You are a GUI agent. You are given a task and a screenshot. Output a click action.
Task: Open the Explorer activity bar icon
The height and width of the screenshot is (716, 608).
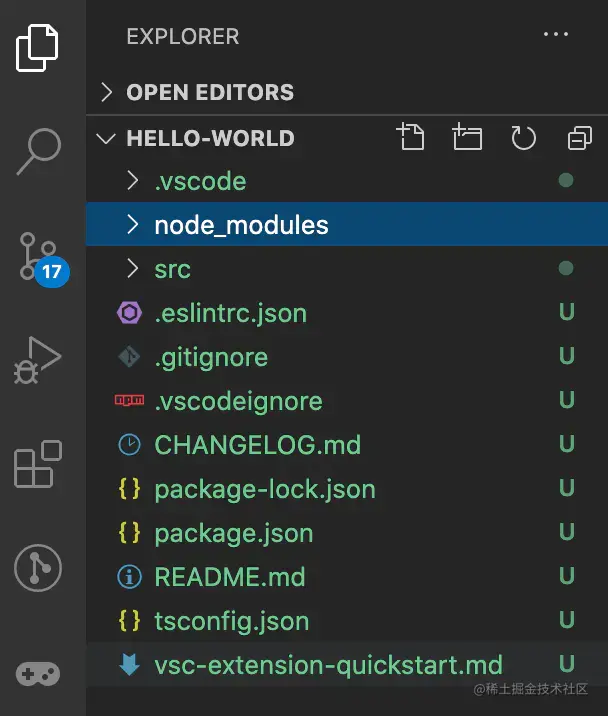(x=38, y=46)
